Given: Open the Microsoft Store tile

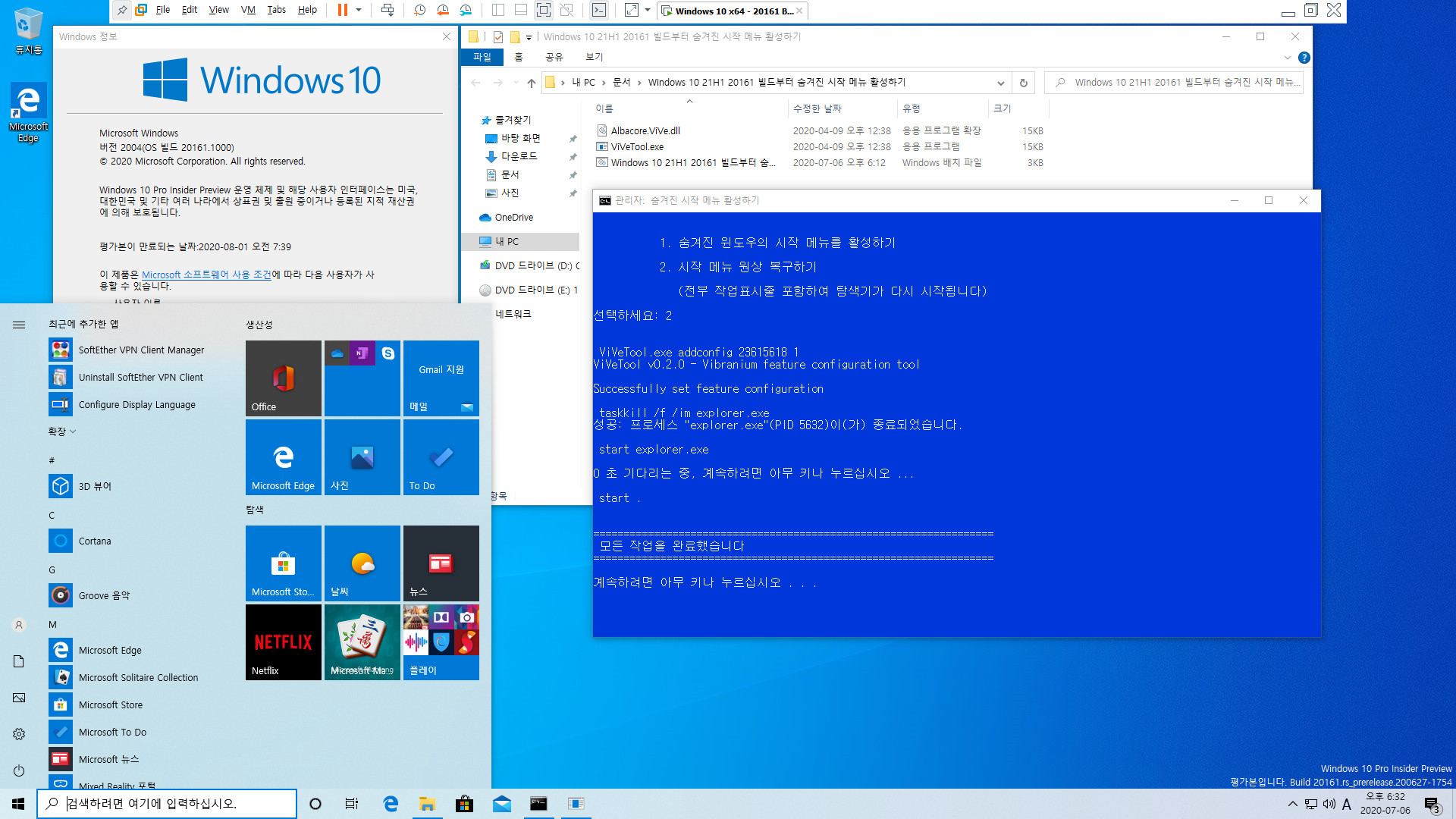Looking at the screenshot, I should pos(284,563).
